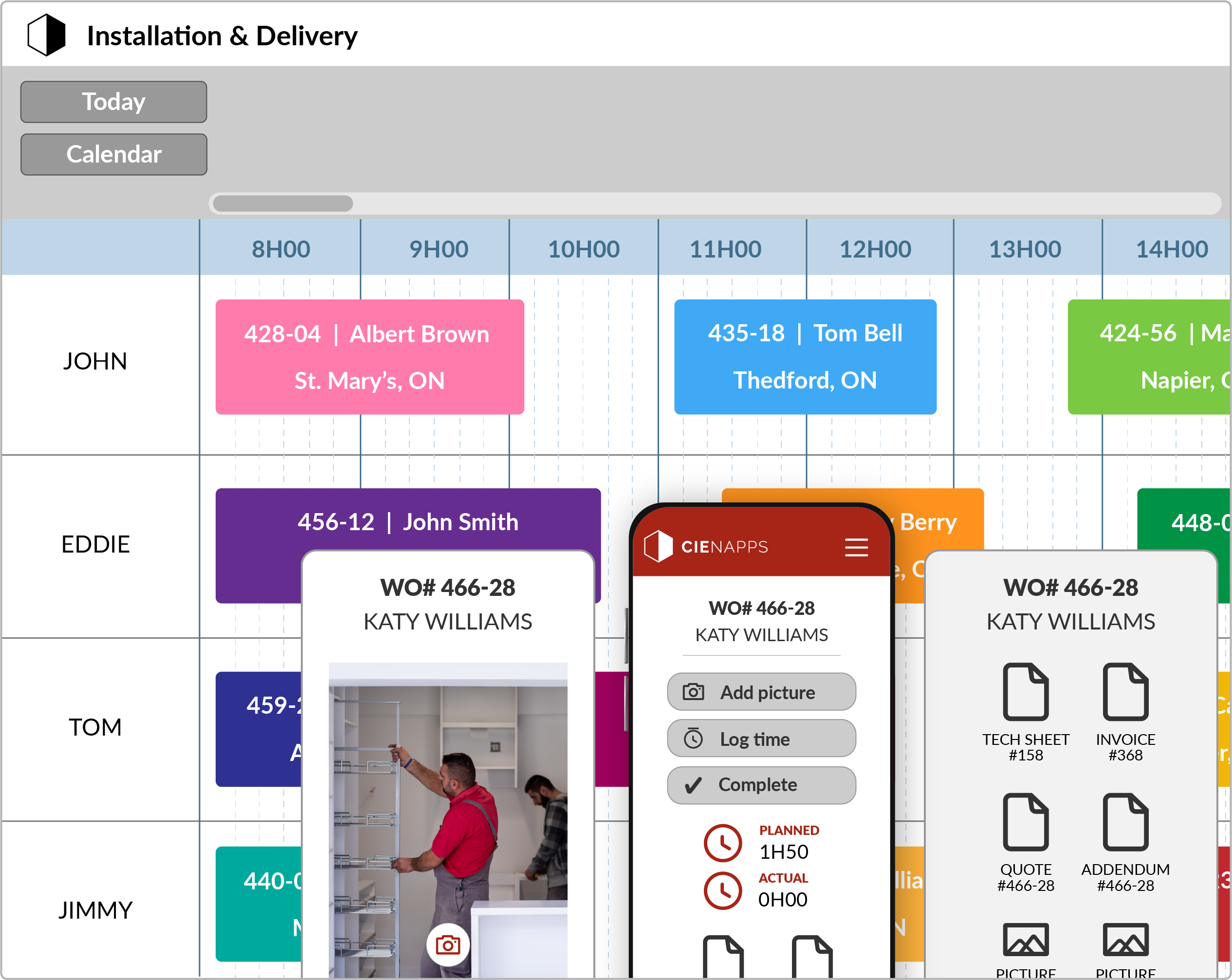Click the 10H00 time column header
The width and height of the screenshot is (1232, 980).
point(584,249)
